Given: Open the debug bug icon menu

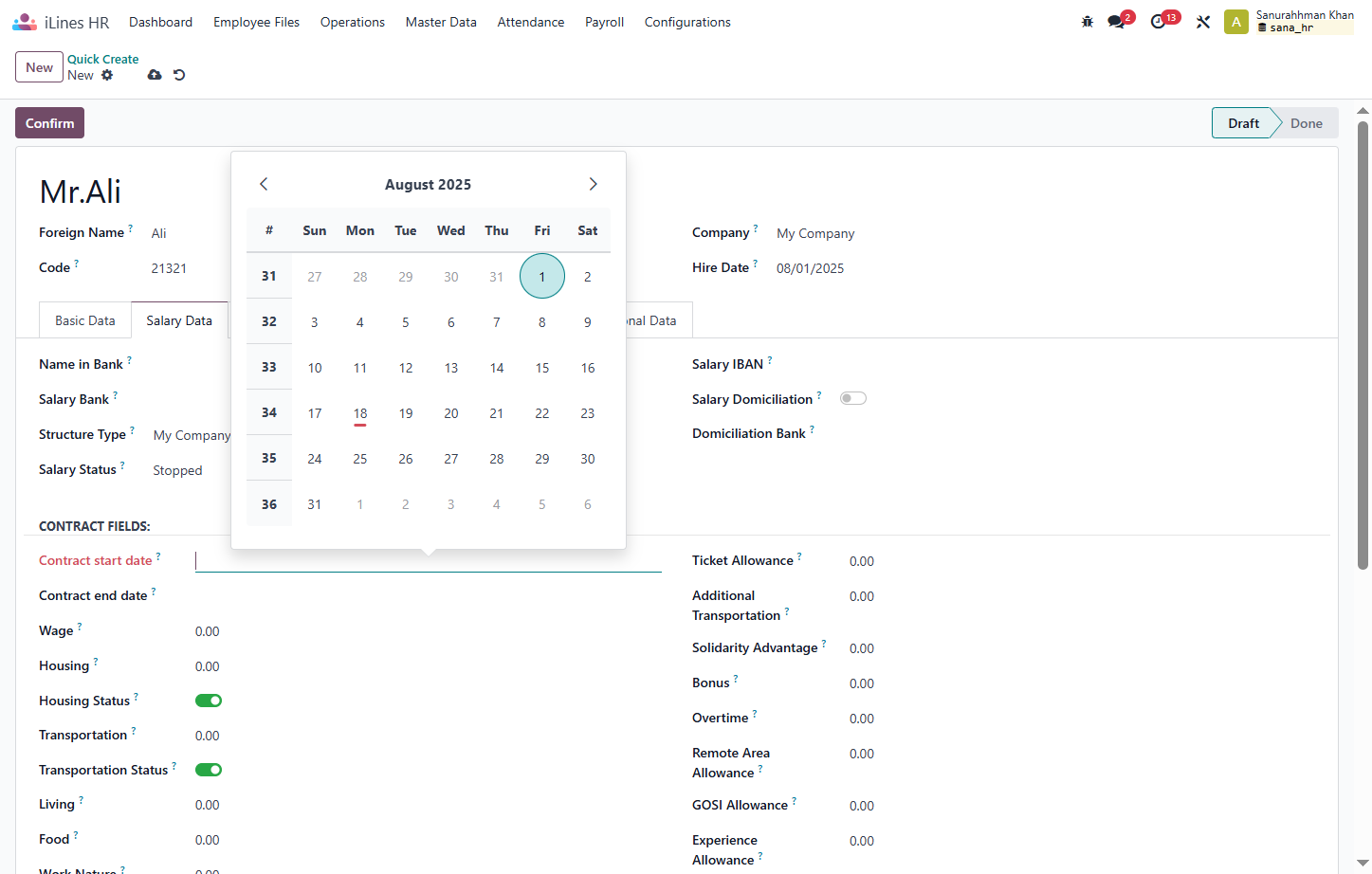Looking at the screenshot, I should click(x=1088, y=22).
